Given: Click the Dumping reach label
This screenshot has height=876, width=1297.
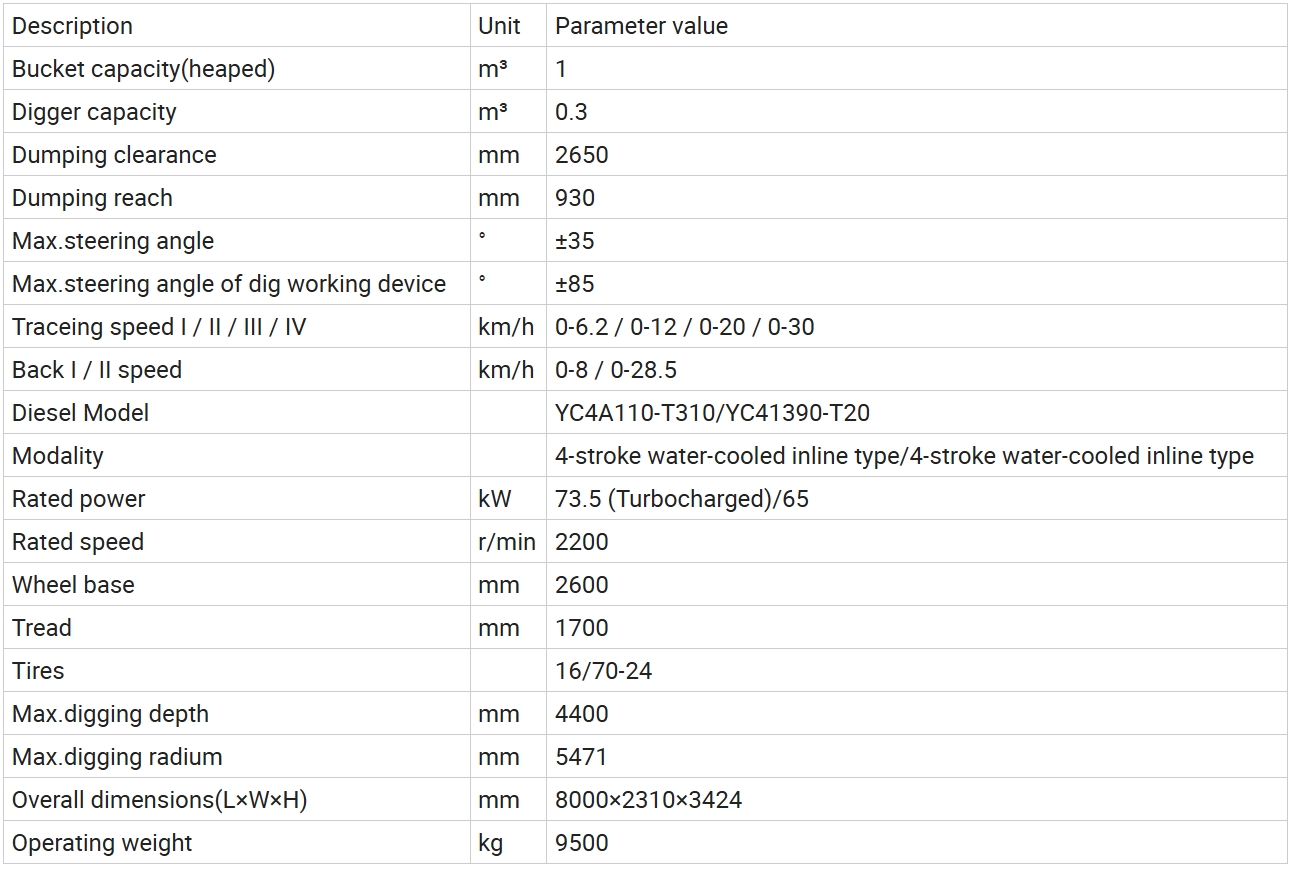Looking at the screenshot, I should tap(92, 198).
